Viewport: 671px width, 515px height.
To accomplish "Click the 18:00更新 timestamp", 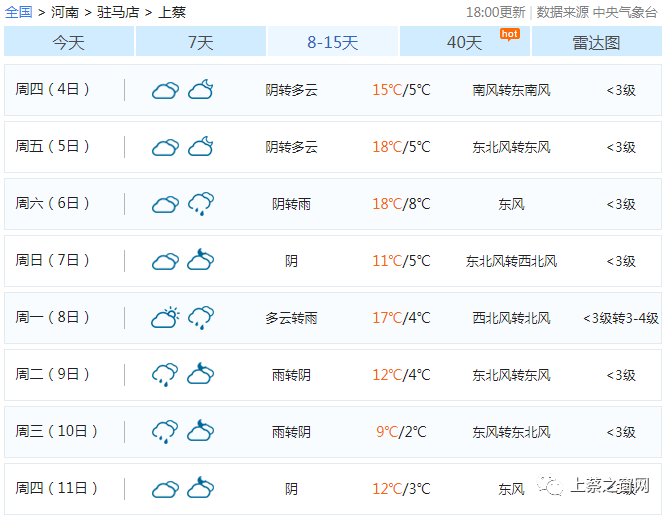I will (496, 12).
